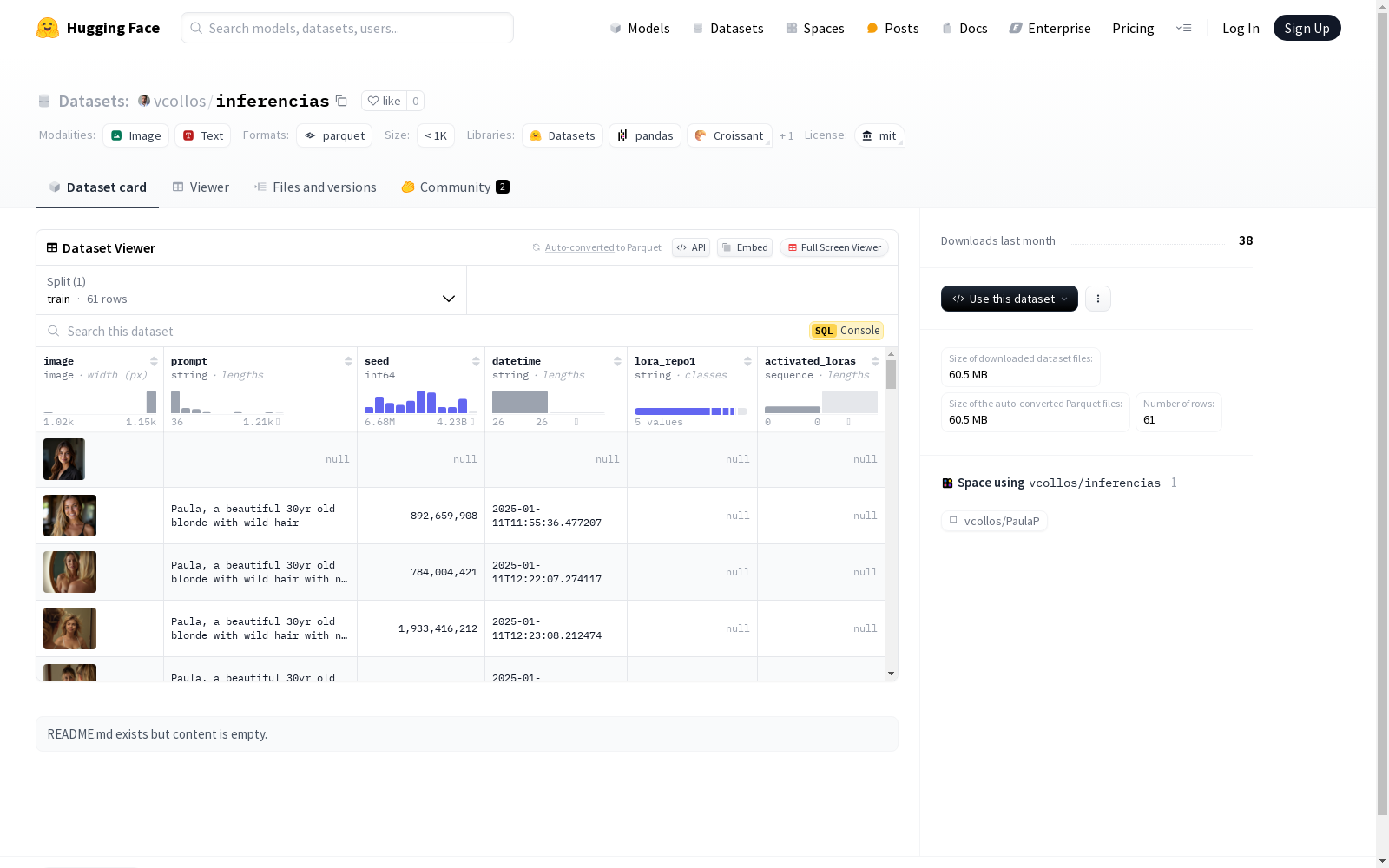Open the navigation more-options menu icon
Viewport: 1389px width, 868px height.
[1183, 28]
